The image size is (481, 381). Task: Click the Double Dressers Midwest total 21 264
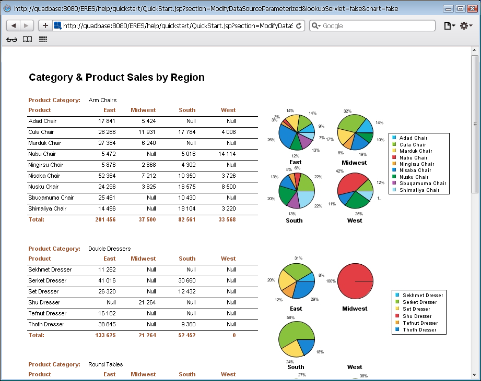point(147,335)
